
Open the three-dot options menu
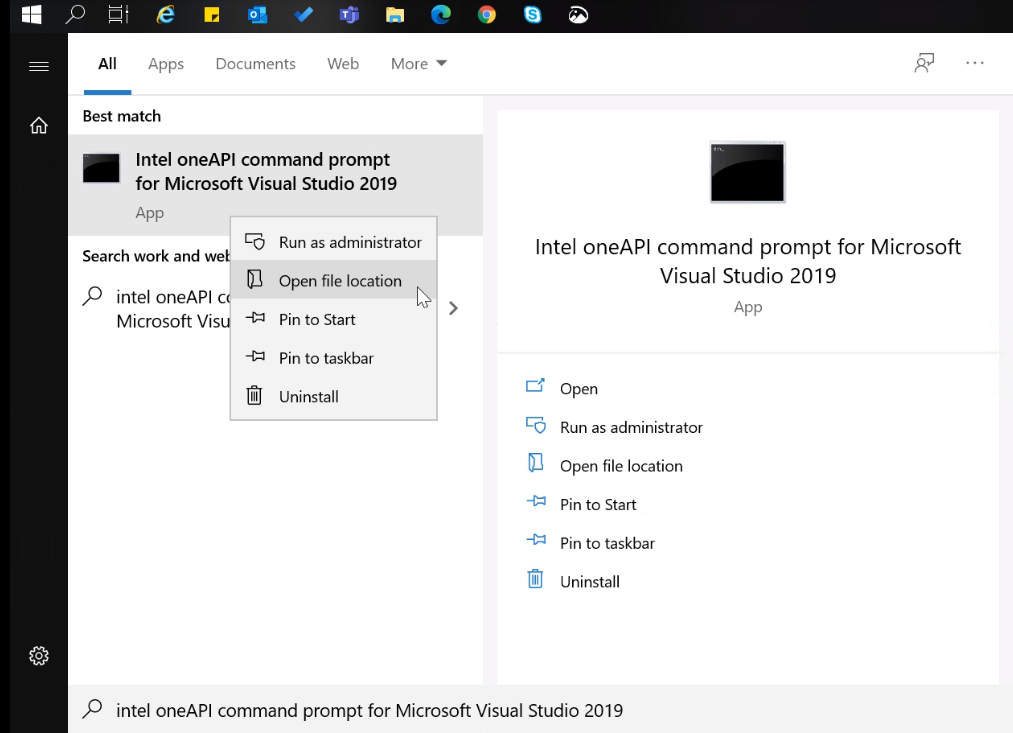pyautogui.click(x=975, y=63)
